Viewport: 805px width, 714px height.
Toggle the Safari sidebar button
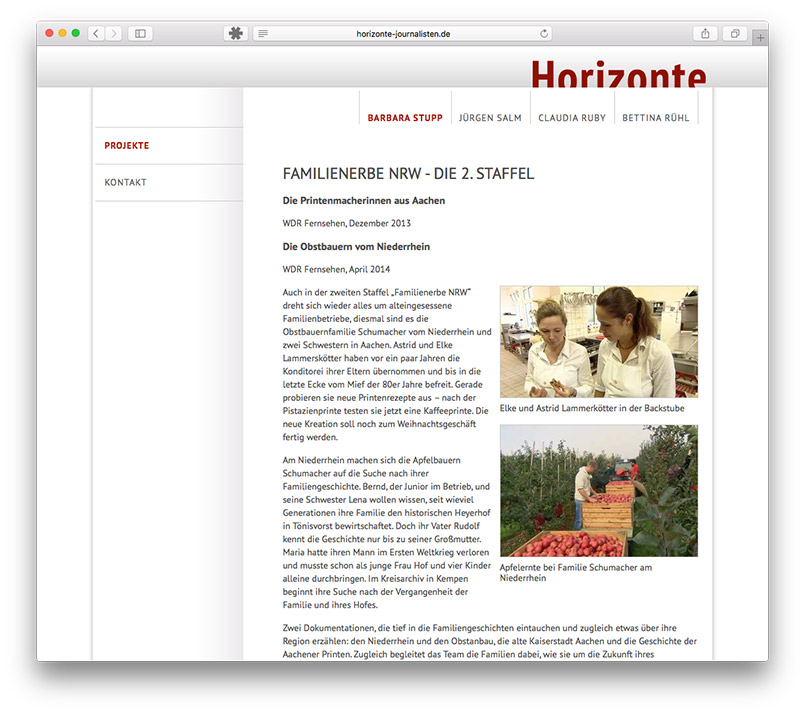pos(140,33)
